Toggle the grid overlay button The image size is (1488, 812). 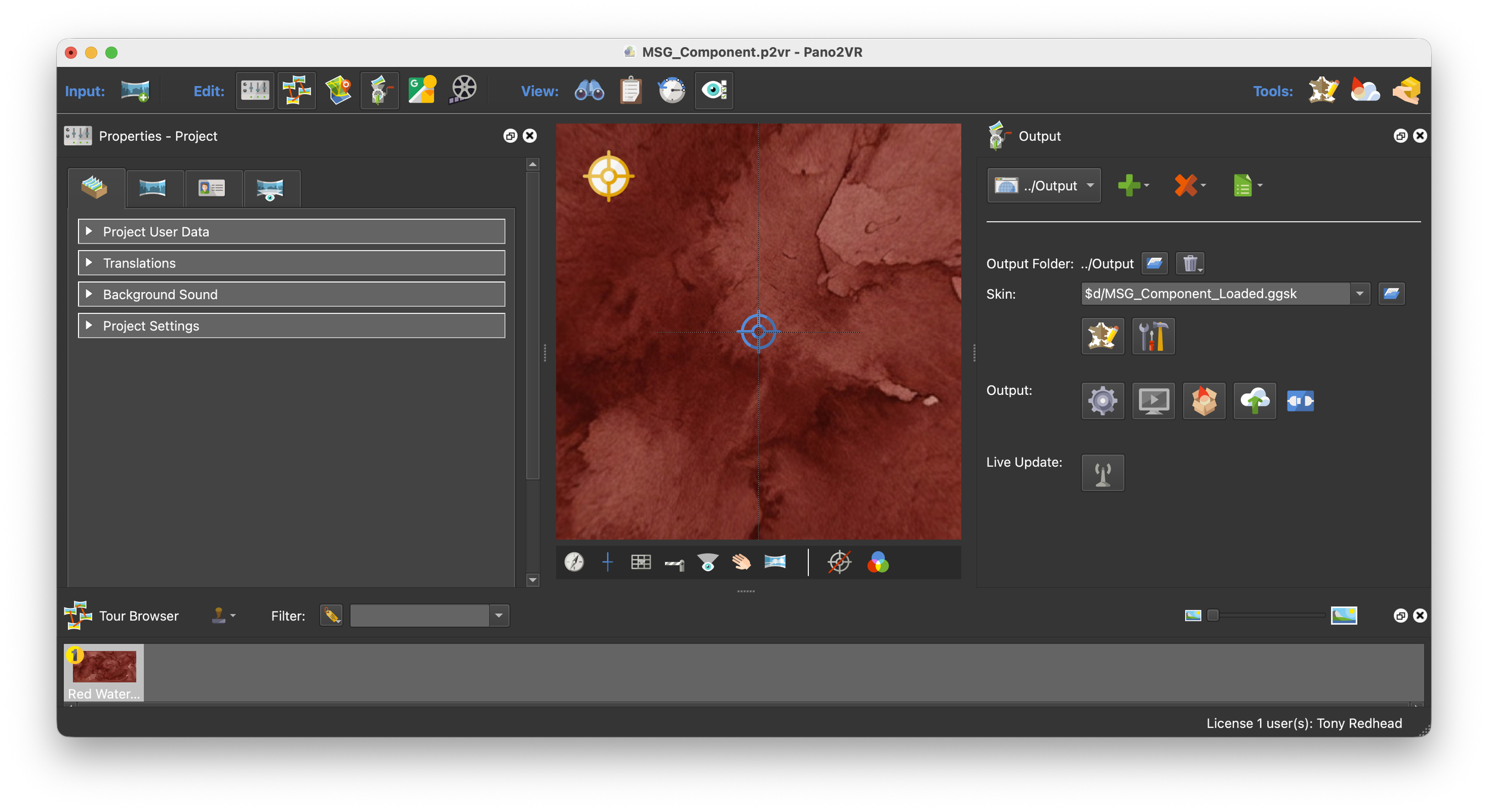[x=640, y=562]
